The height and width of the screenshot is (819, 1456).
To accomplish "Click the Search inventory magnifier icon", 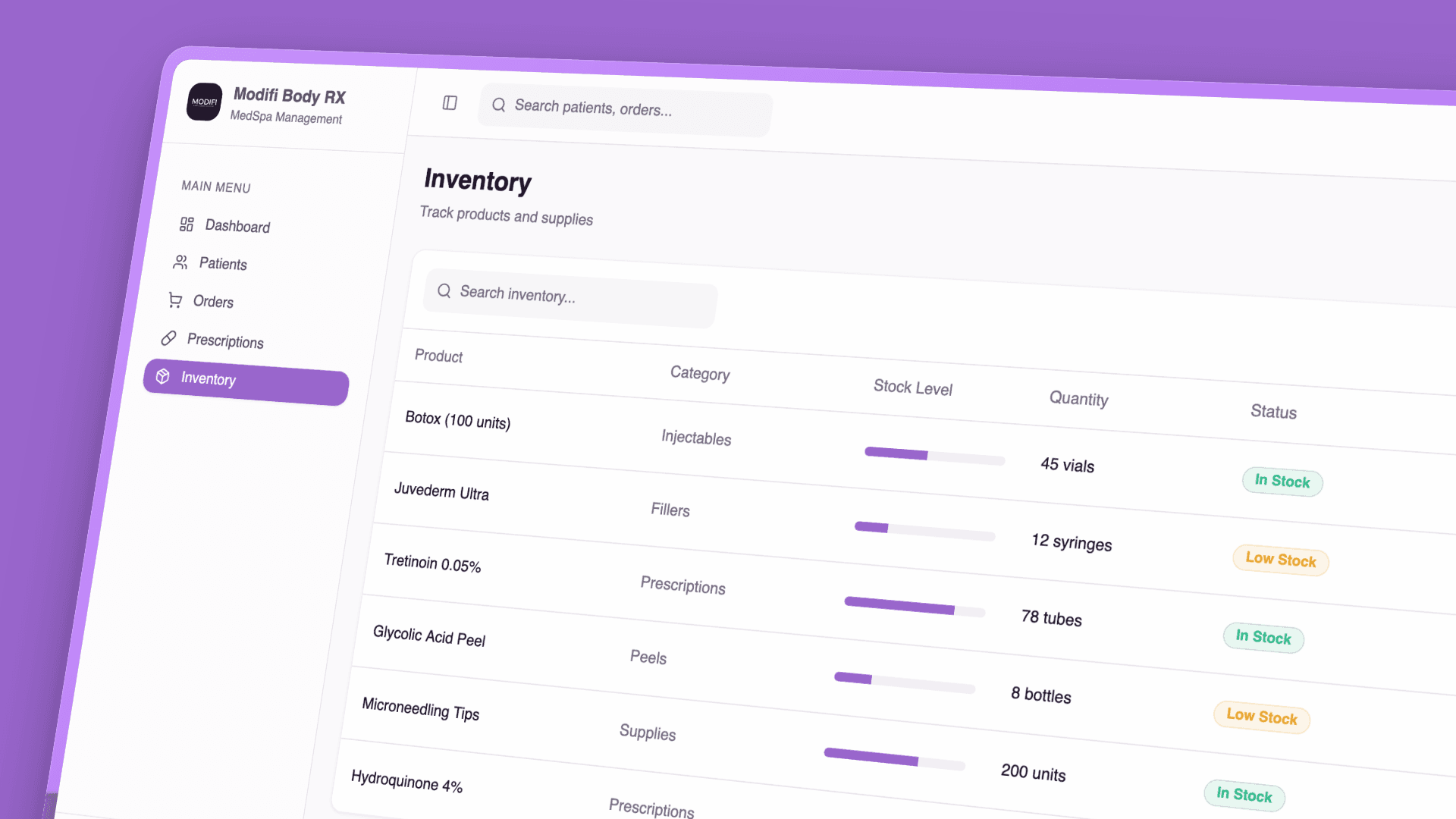I will pyautogui.click(x=444, y=290).
